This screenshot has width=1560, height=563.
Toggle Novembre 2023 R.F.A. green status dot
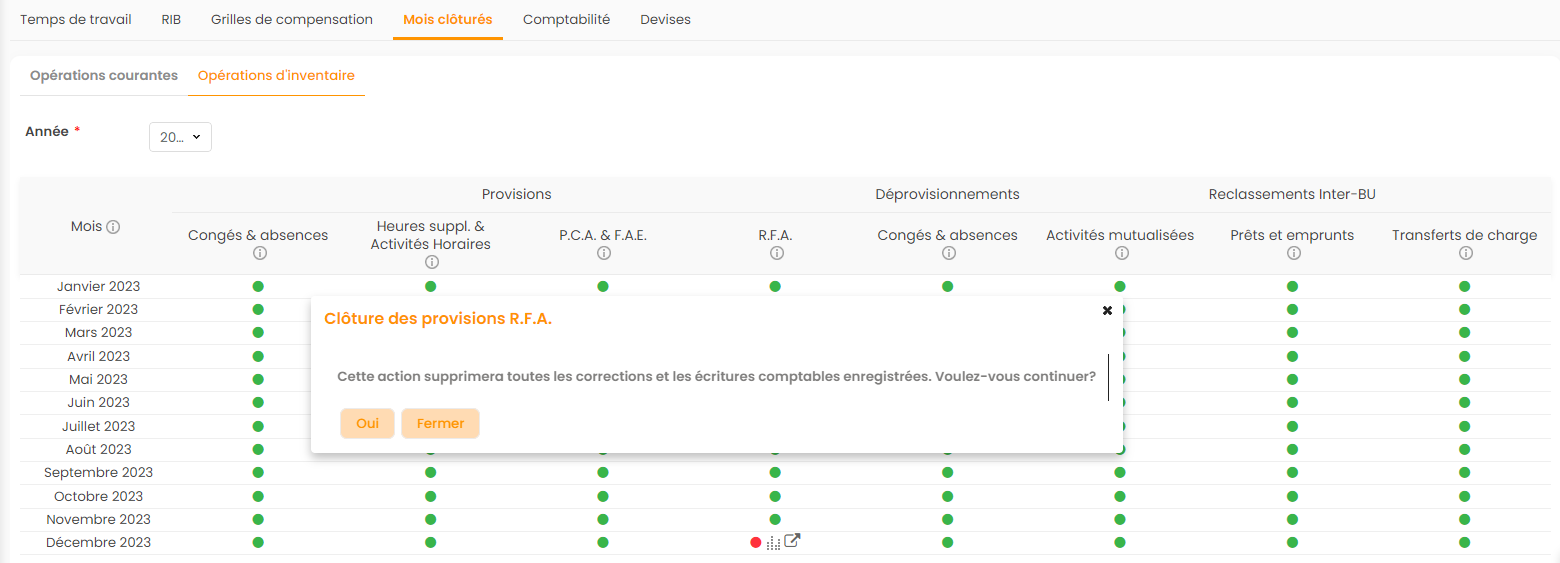coord(775,519)
